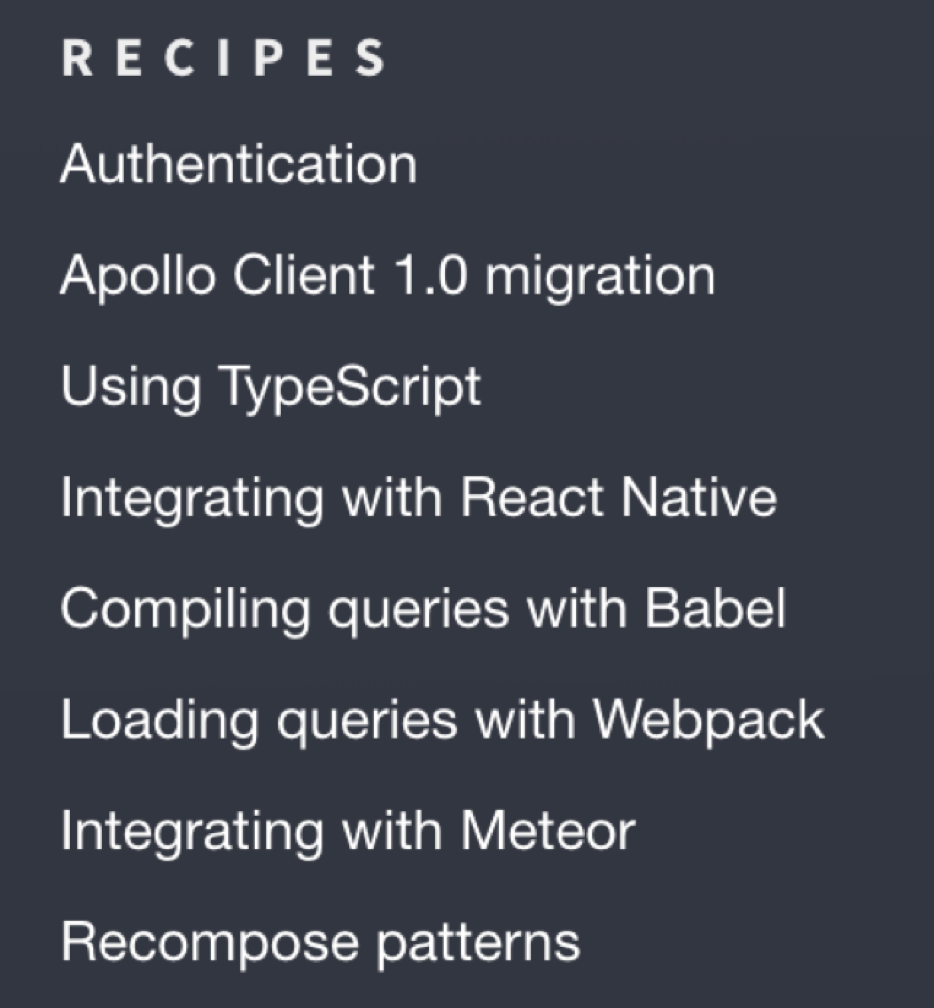
Task: Click Integrating with Meteor link
Action: point(347,831)
